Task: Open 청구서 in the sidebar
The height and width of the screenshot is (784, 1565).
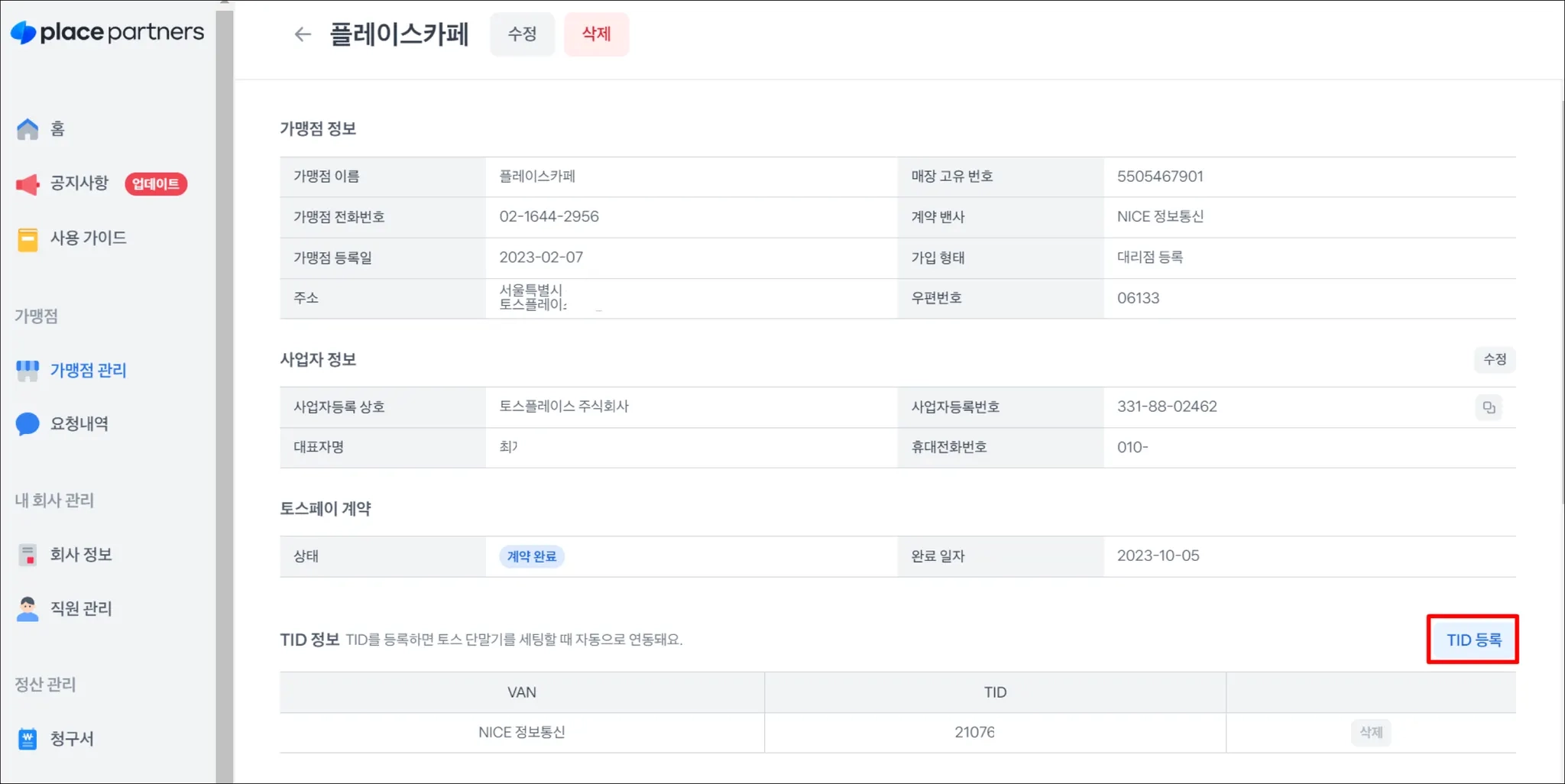Action: 72,739
